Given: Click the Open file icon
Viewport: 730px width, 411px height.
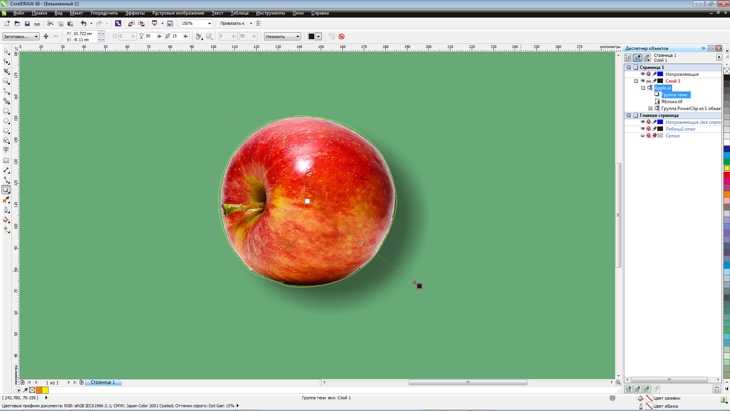Looking at the screenshot, I should pyautogui.click(x=17, y=23).
